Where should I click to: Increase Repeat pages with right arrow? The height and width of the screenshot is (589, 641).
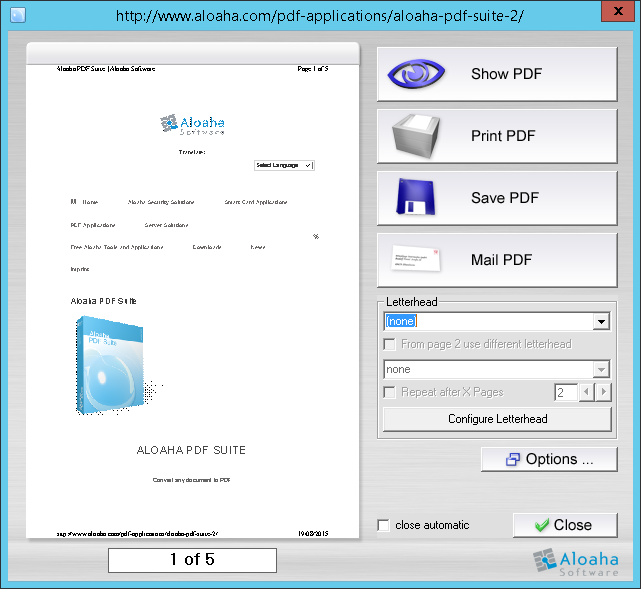click(x=603, y=392)
